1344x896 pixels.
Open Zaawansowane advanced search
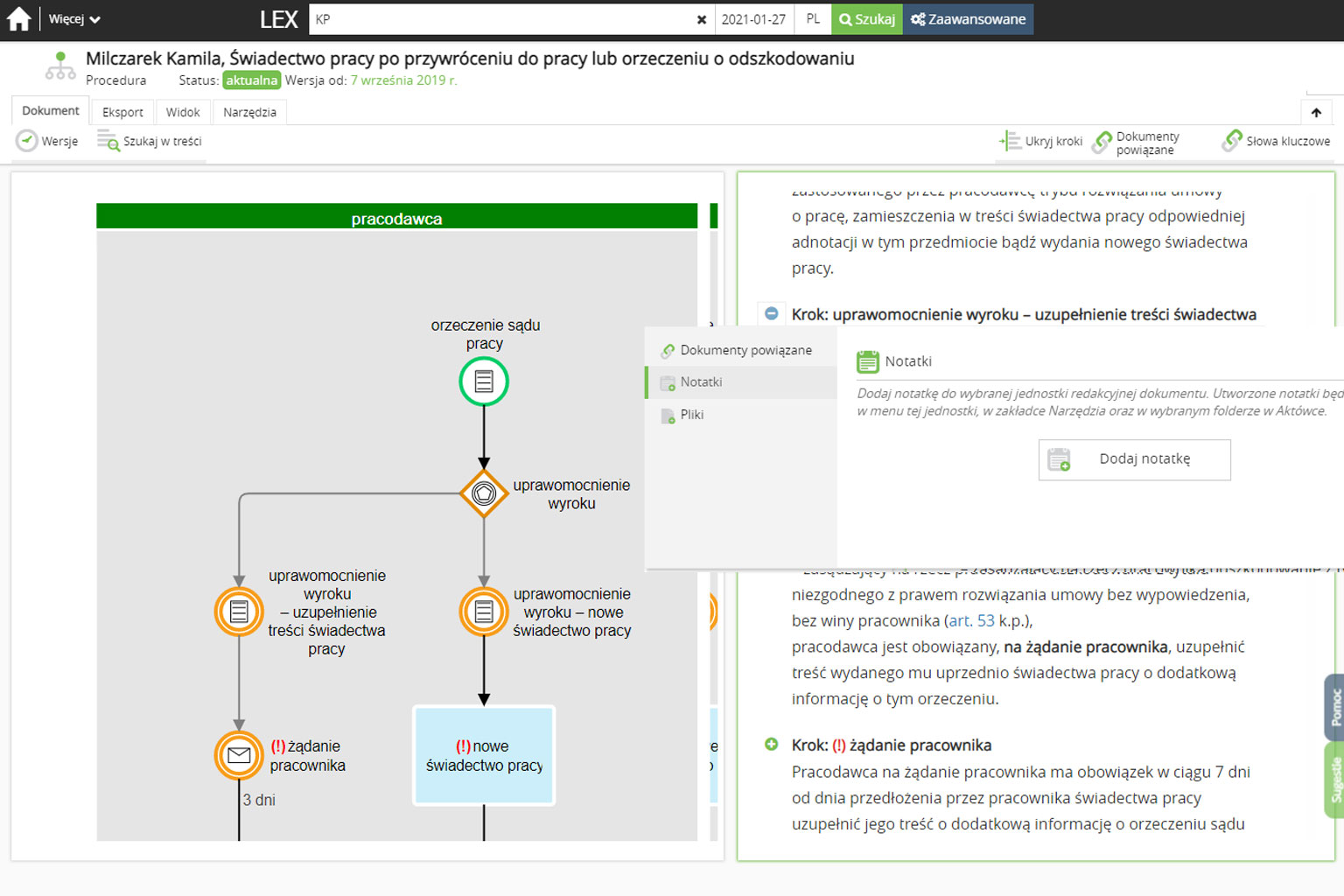pyautogui.click(x=968, y=19)
